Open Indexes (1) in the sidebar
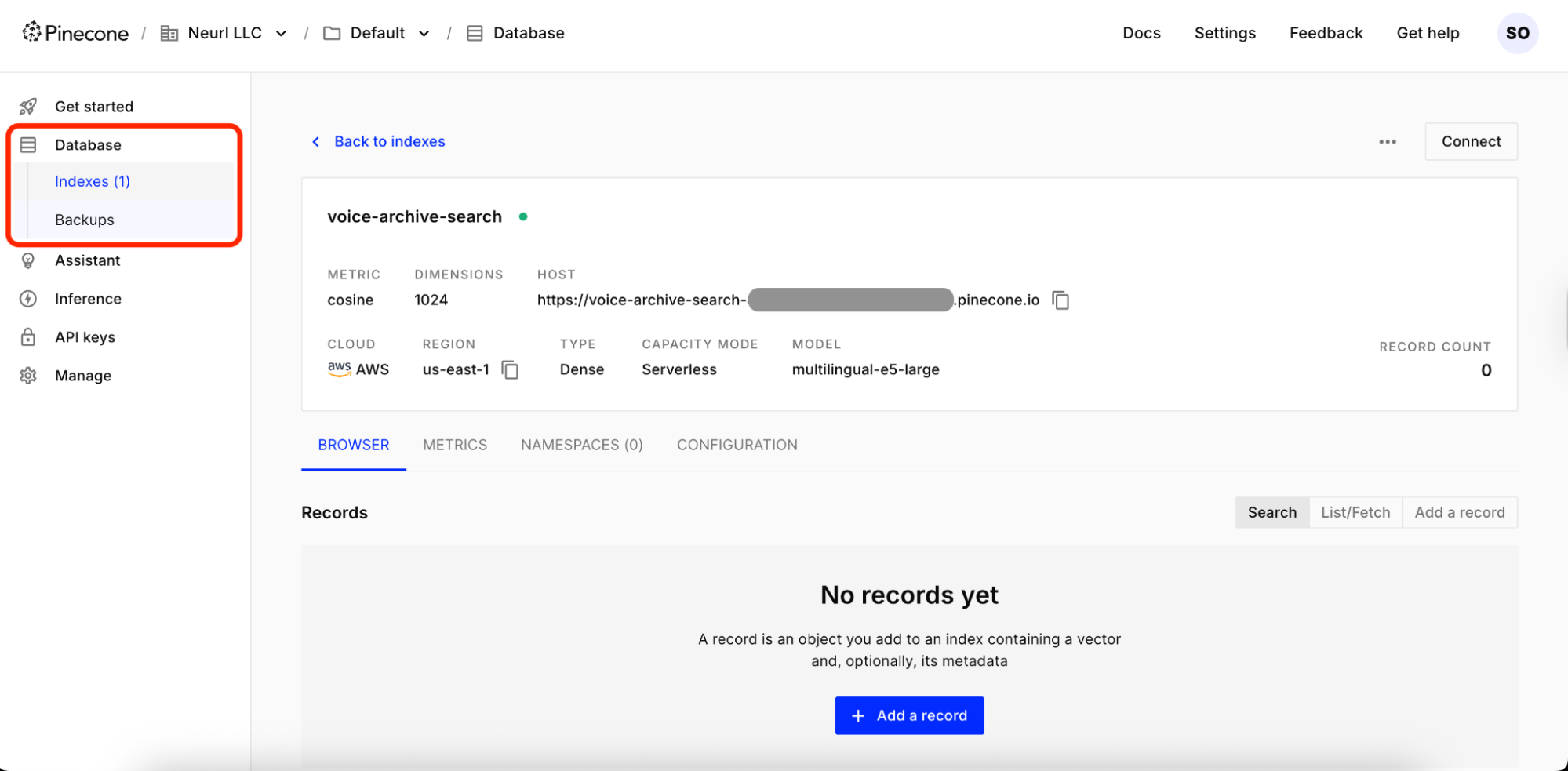 pyautogui.click(x=93, y=182)
